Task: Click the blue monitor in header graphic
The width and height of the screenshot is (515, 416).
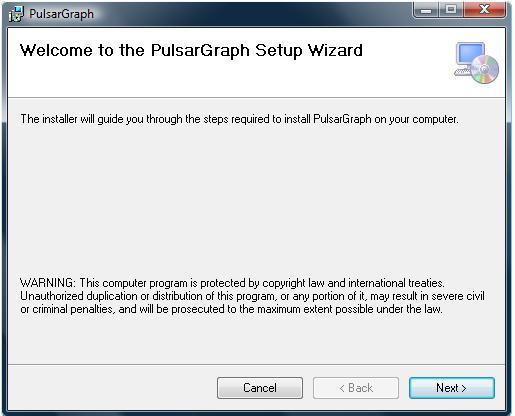Action: pos(471,54)
